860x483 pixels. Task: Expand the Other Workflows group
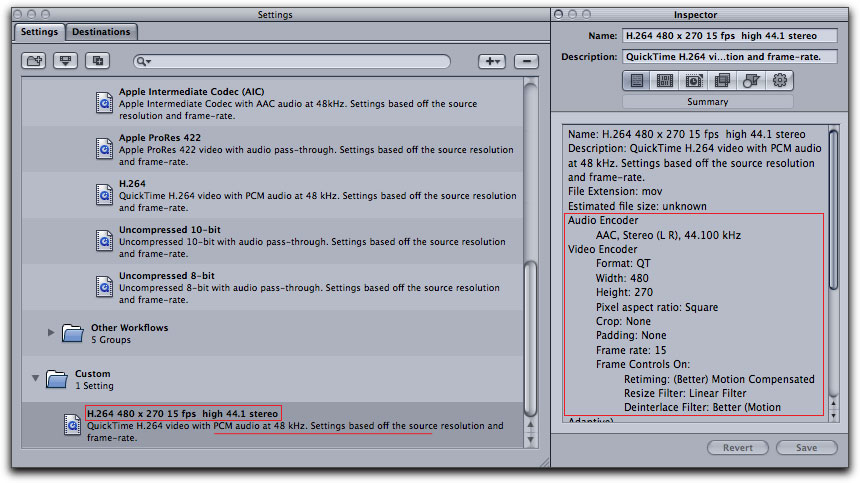[51, 332]
